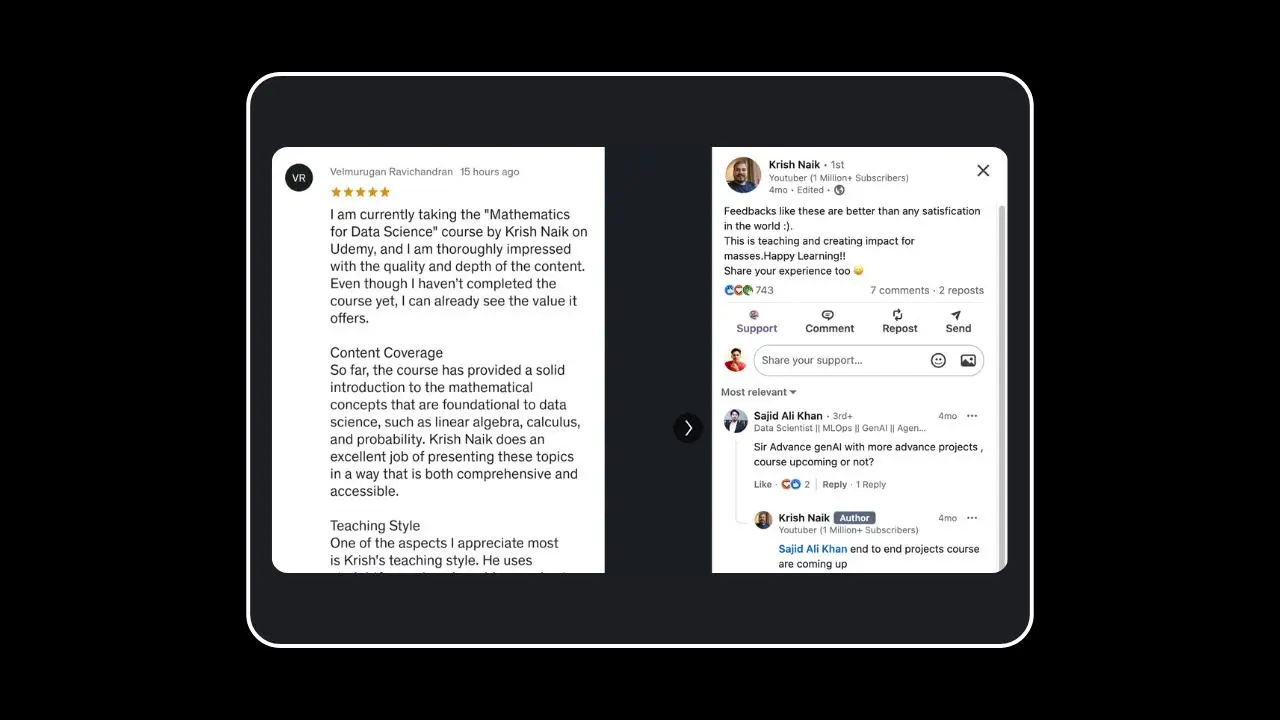Open options menu on Krish Naik's reply
1280x720 pixels.
972,518
